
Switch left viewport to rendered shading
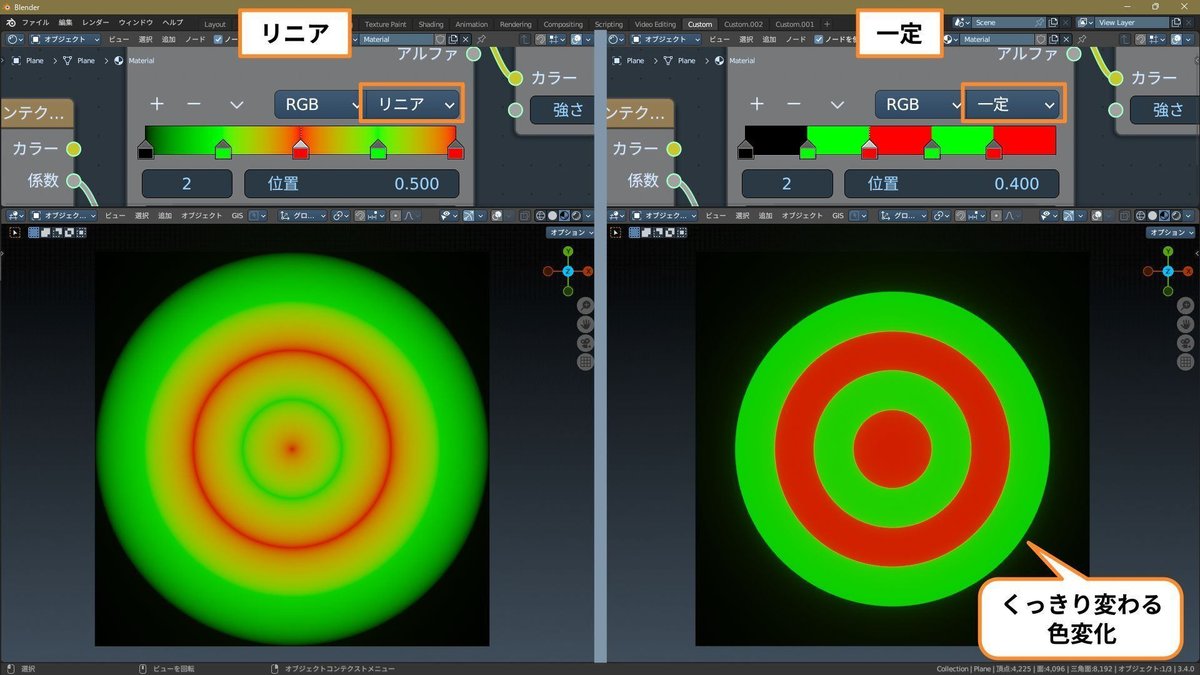tap(577, 215)
